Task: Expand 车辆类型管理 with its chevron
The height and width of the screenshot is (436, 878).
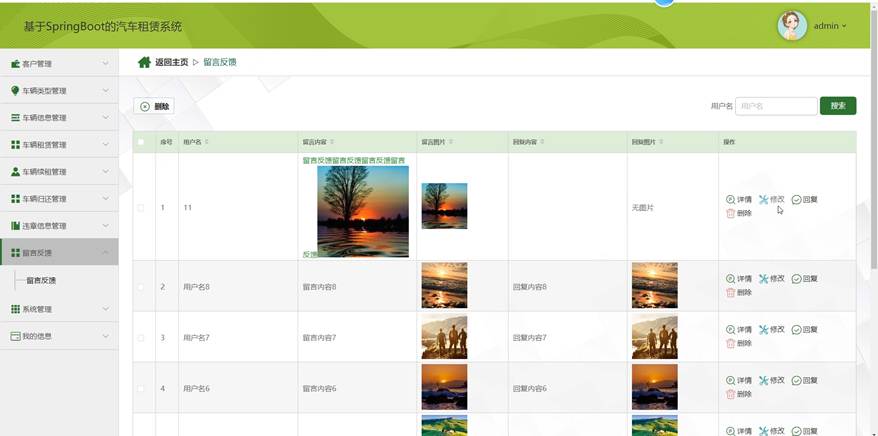Action: coord(105,91)
